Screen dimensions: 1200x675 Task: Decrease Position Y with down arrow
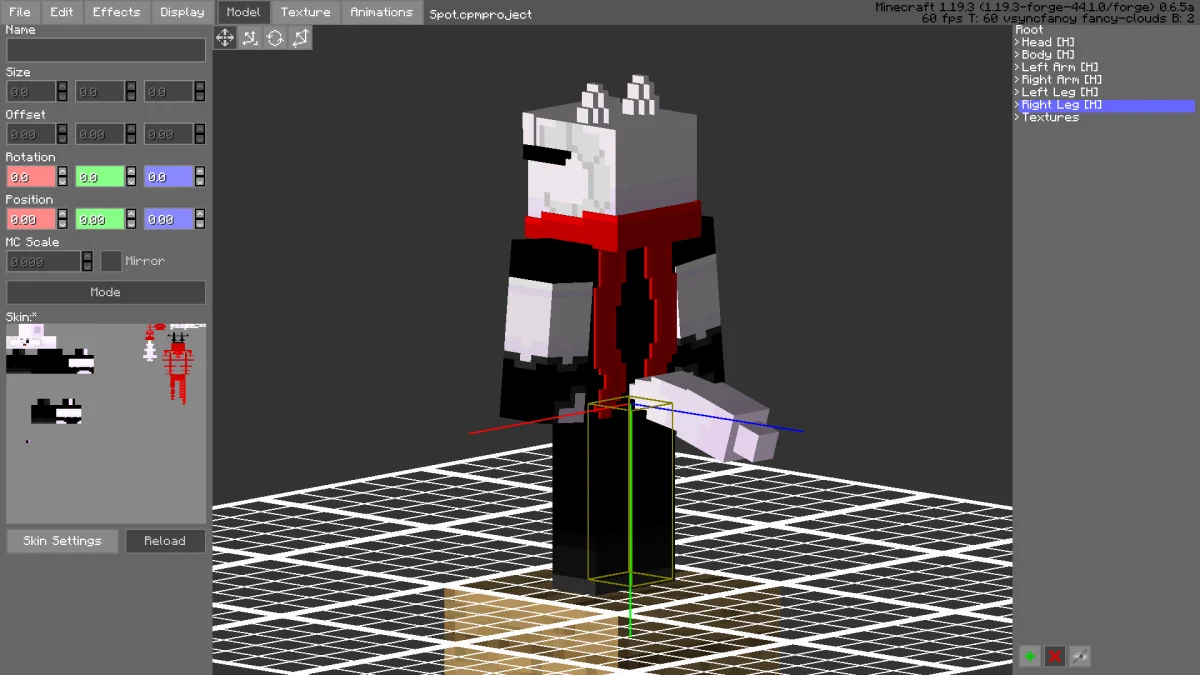coord(131,224)
